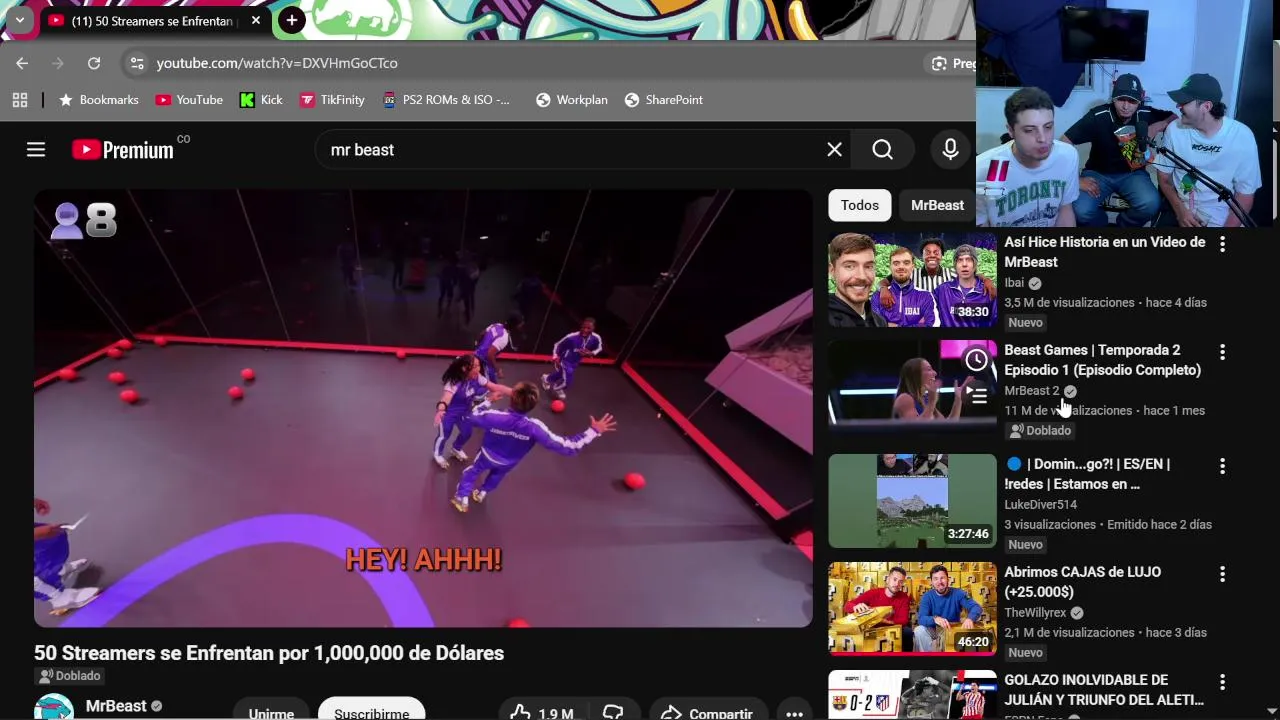Open a new browser tab with plus
This screenshot has height=720, width=1280.
click(291, 20)
